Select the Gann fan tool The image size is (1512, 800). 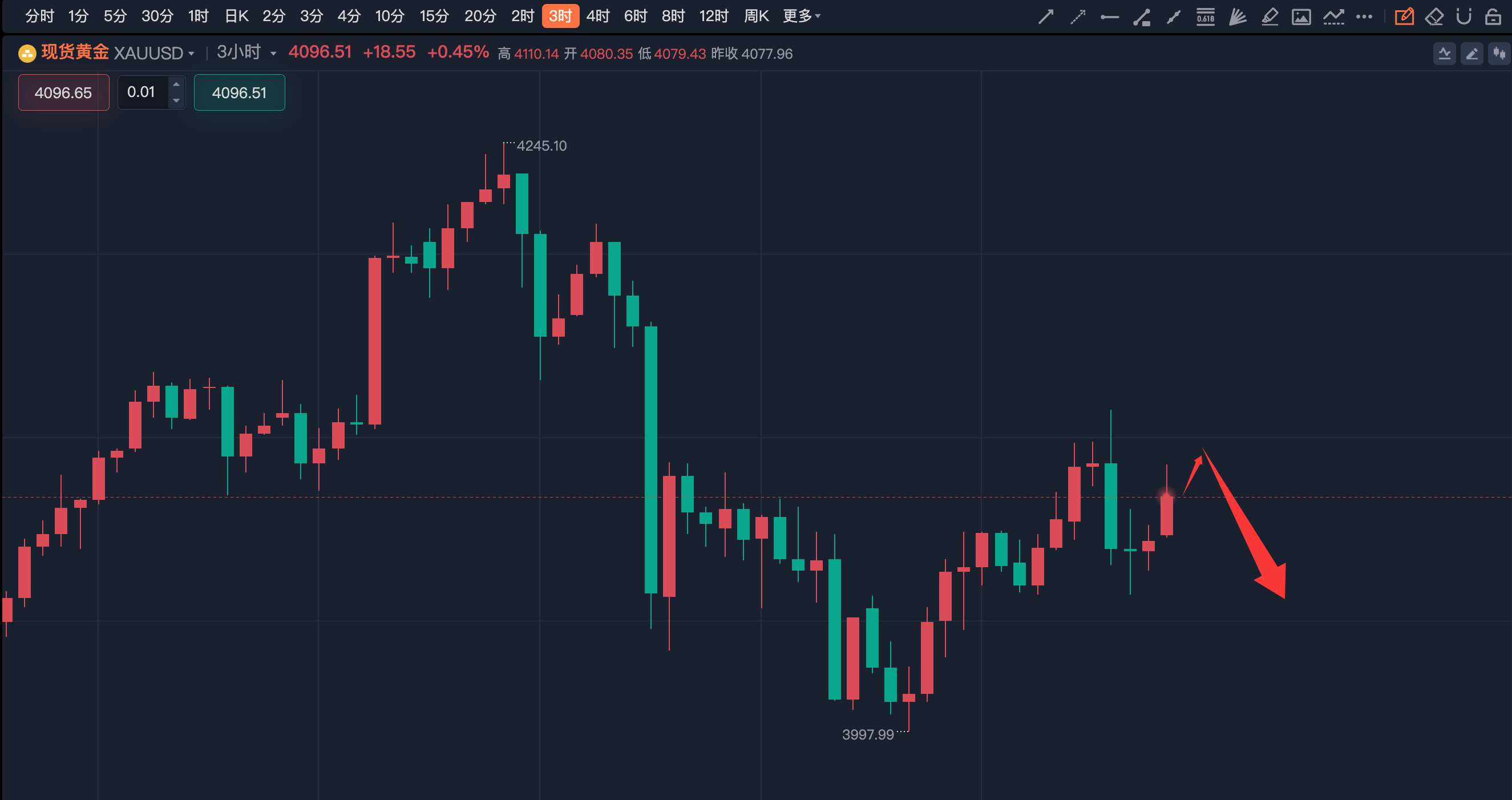point(1238,17)
